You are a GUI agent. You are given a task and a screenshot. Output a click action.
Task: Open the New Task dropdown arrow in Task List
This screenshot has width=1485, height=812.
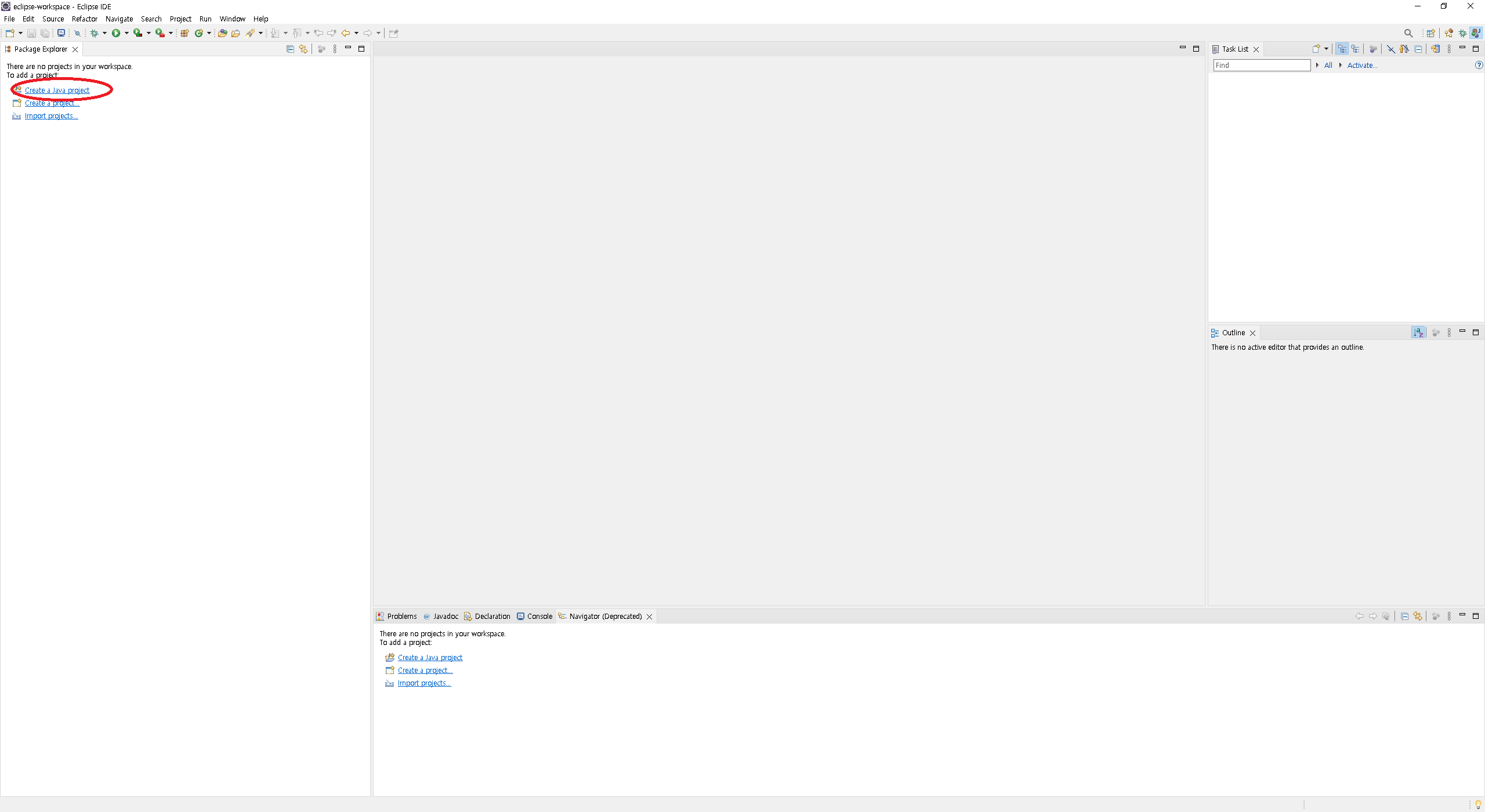[1326, 49]
